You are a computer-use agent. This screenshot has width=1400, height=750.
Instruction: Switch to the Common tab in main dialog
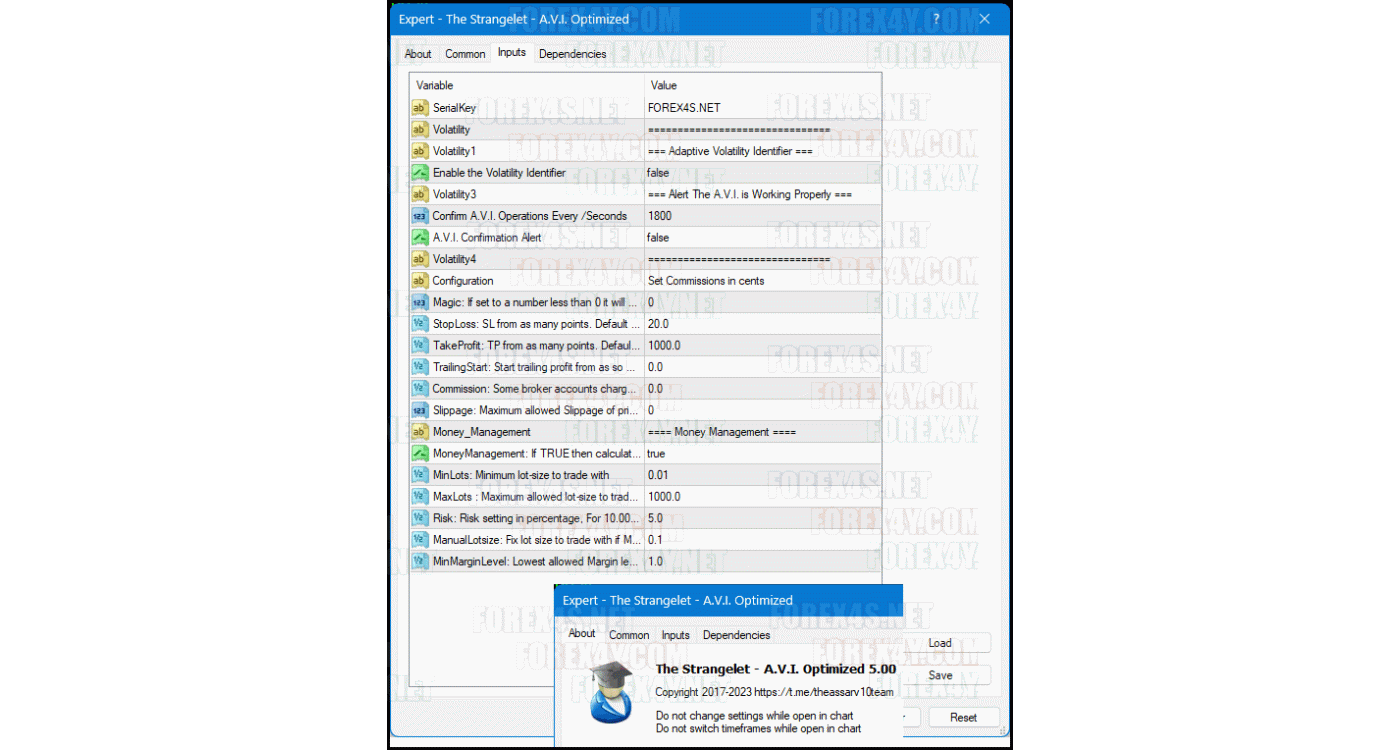tap(465, 54)
